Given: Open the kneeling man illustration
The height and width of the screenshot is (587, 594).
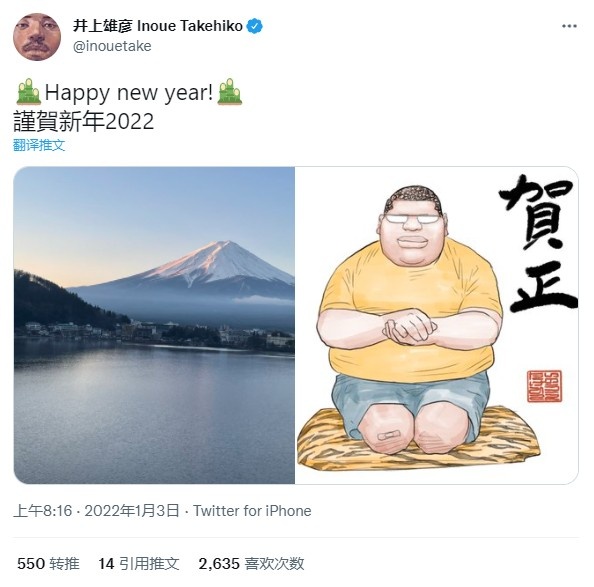Looking at the screenshot, I should pyautogui.click(x=436, y=325).
